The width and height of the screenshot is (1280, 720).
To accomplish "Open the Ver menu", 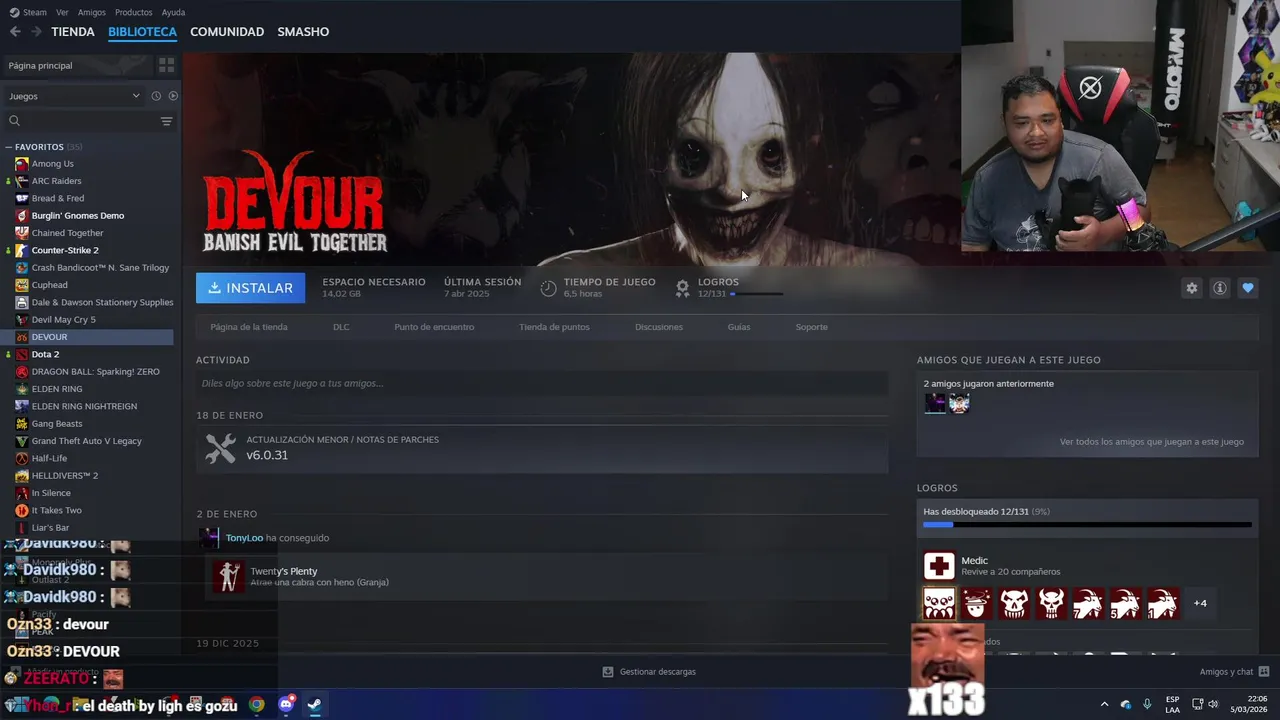I will point(62,12).
